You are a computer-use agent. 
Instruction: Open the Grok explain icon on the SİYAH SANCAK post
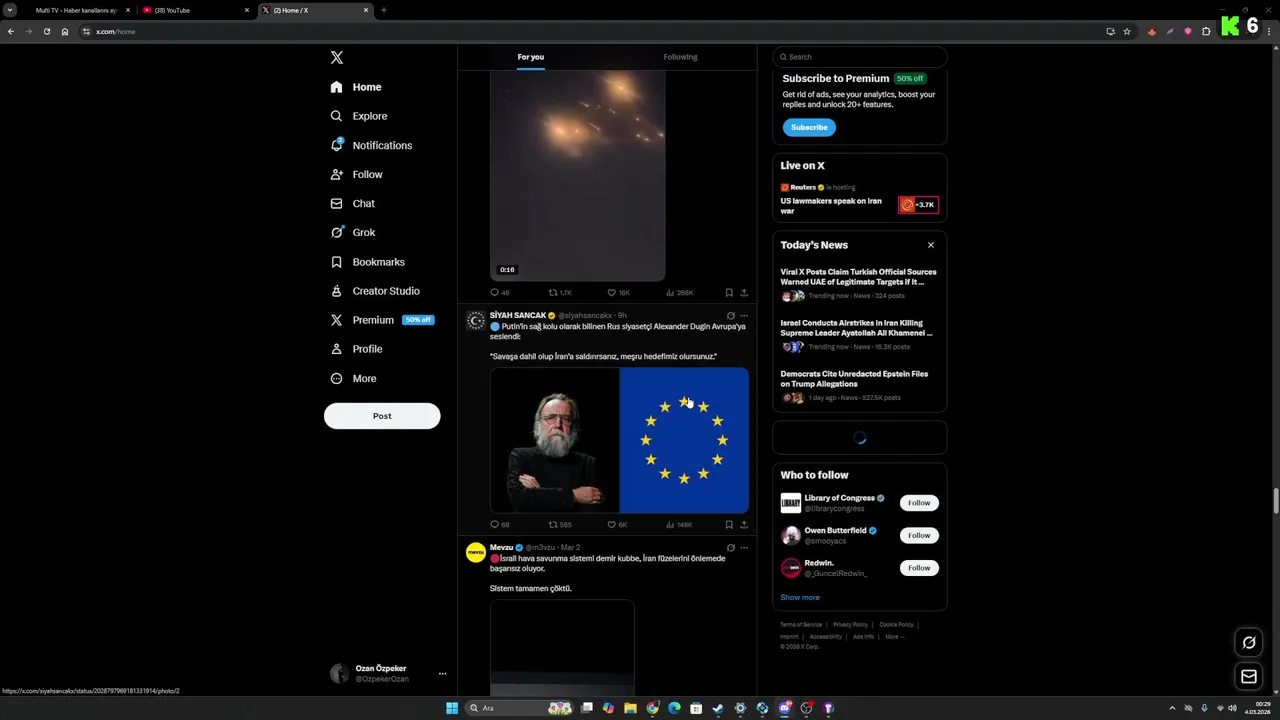click(730, 315)
